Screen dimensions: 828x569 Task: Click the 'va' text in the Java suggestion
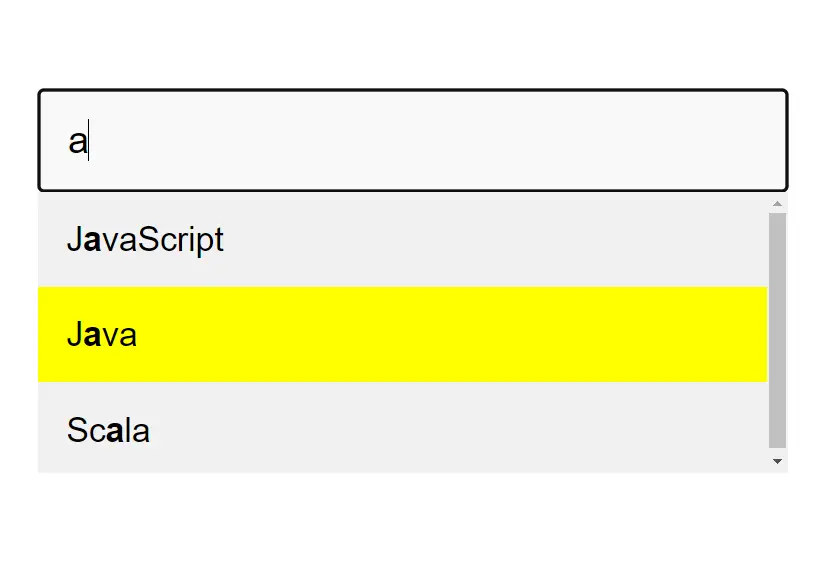click(x=119, y=336)
